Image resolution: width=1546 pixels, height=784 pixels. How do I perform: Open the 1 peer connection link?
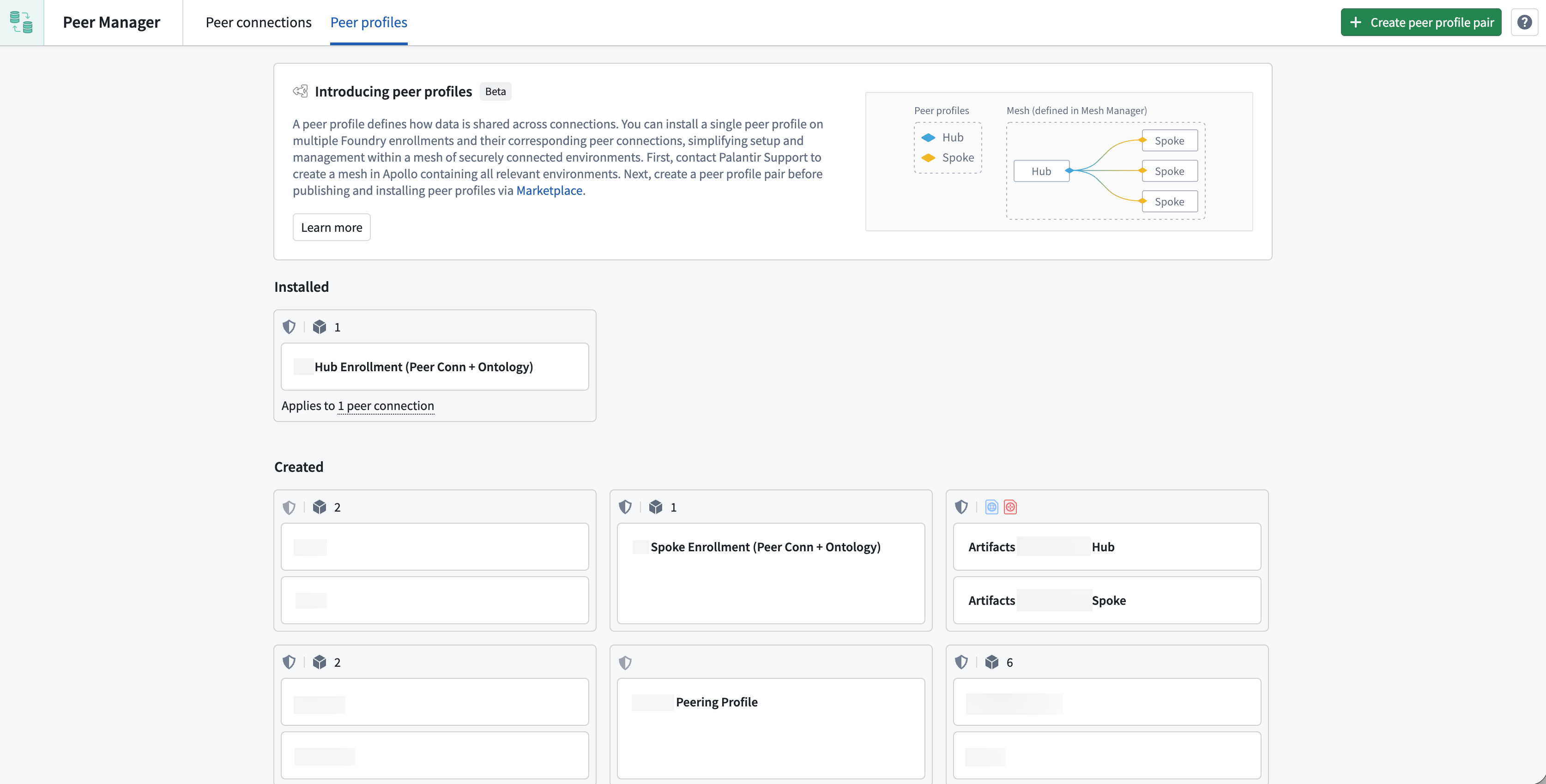[x=386, y=406]
